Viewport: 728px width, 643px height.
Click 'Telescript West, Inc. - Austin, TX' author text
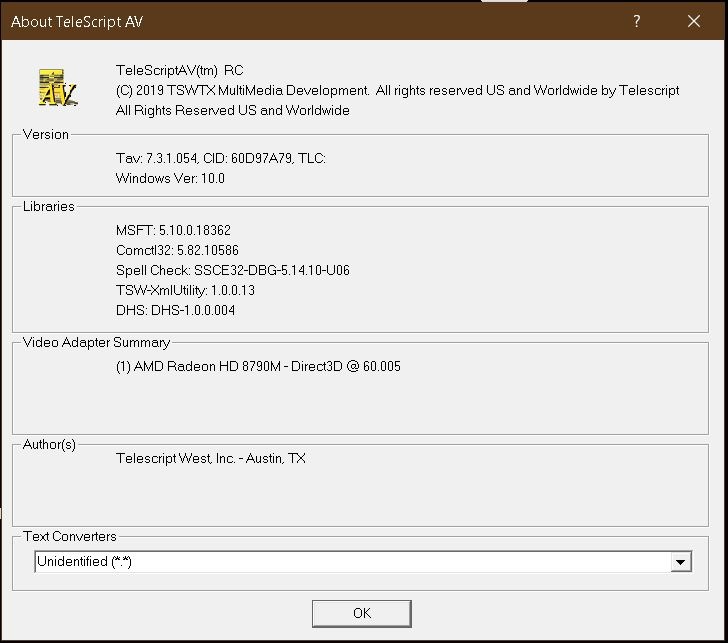[210, 458]
